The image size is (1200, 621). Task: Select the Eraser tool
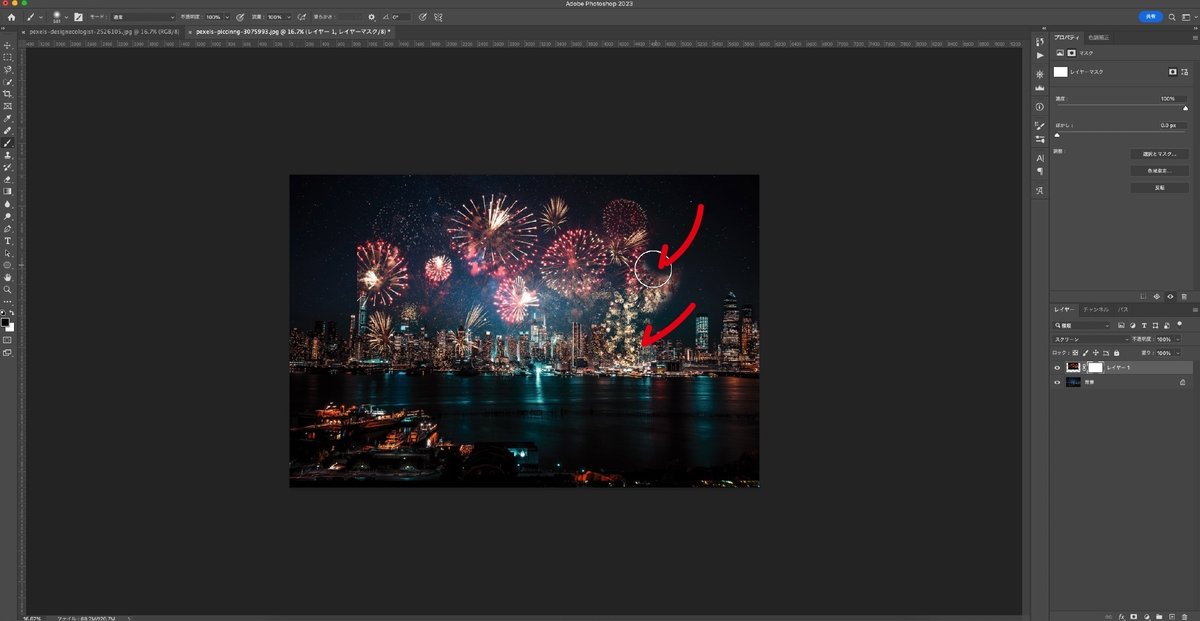(x=8, y=179)
